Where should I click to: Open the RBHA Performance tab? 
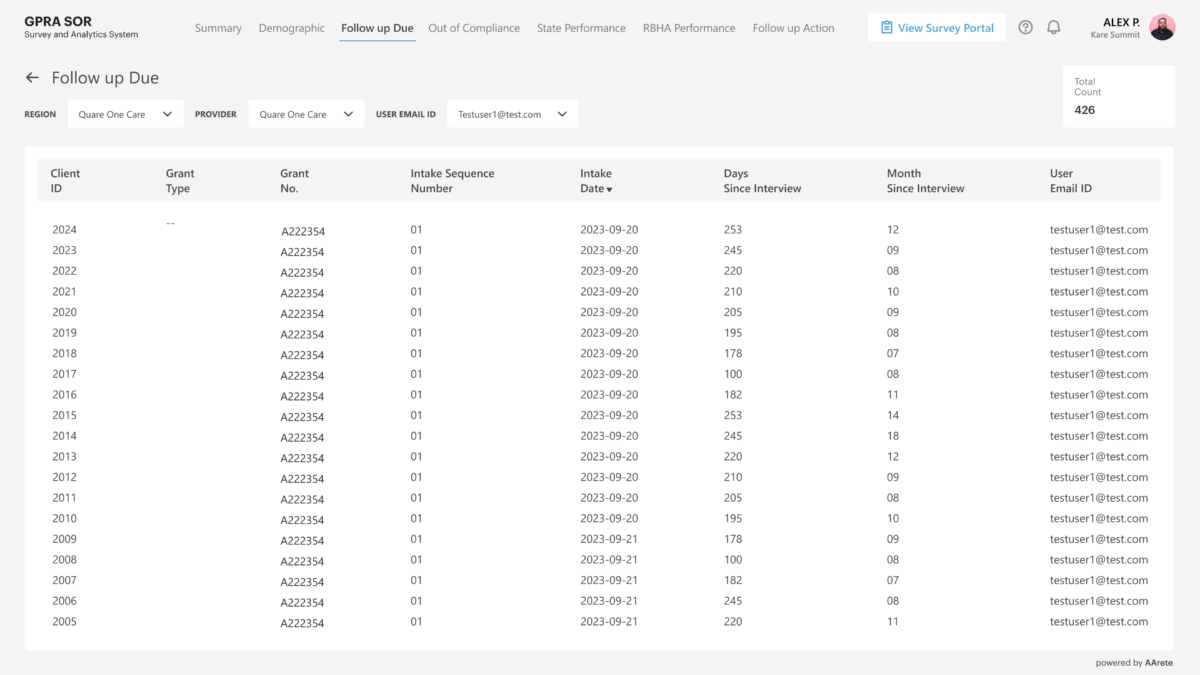(689, 28)
